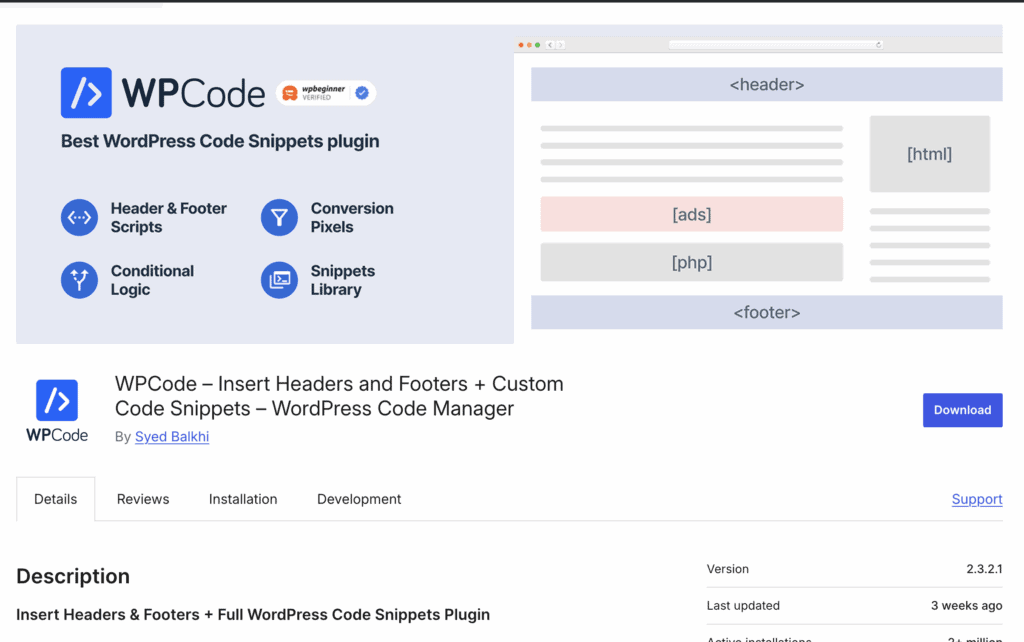This screenshot has width=1024, height=642.
Task: Click the large WPCode banner logo icon
Action: 86,93
